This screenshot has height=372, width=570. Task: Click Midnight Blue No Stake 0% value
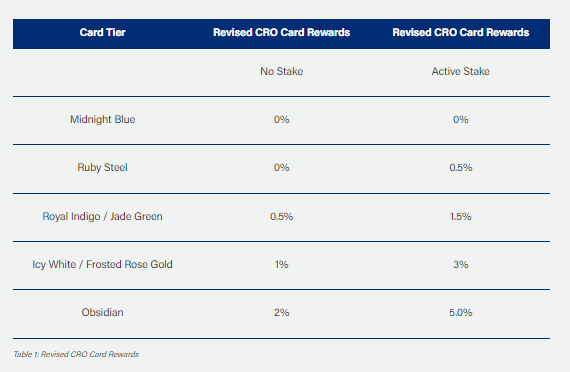point(281,119)
